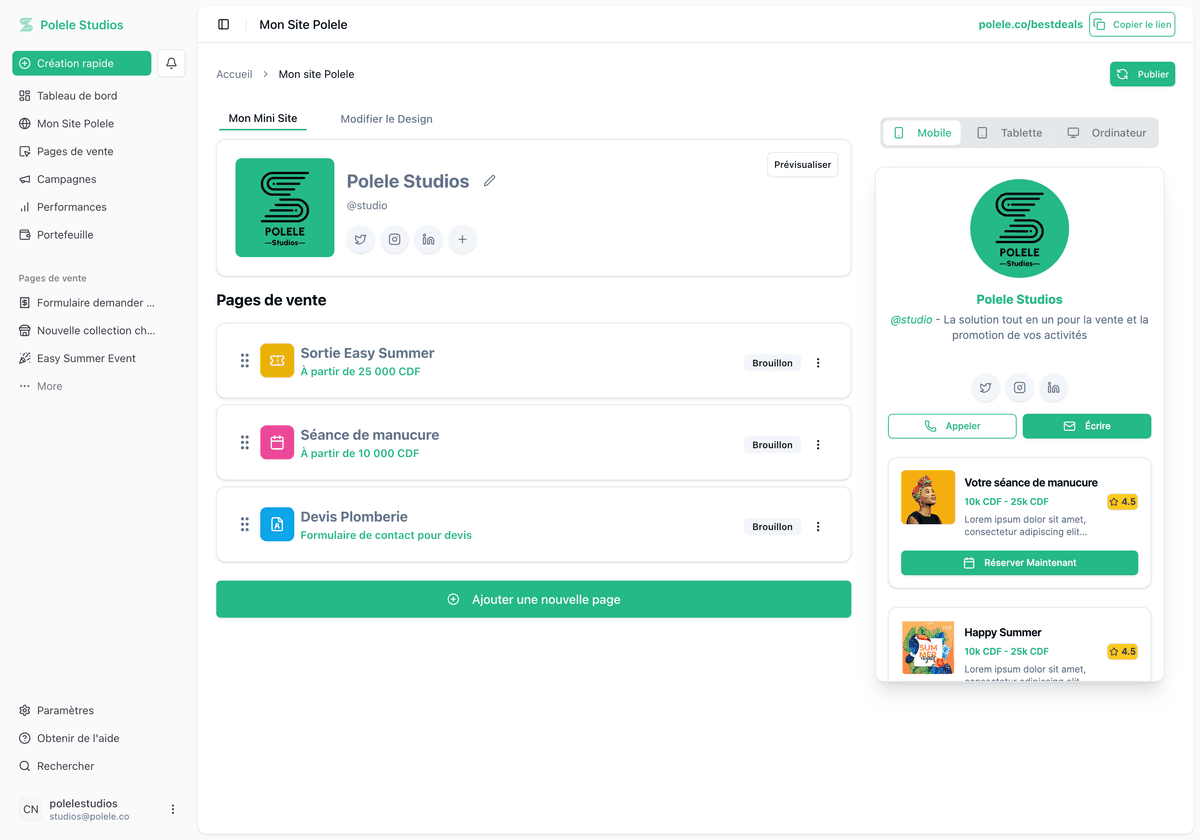Switch preview to Tablette view
This screenshot has height=840, width=1200.
pos(1009,133)
